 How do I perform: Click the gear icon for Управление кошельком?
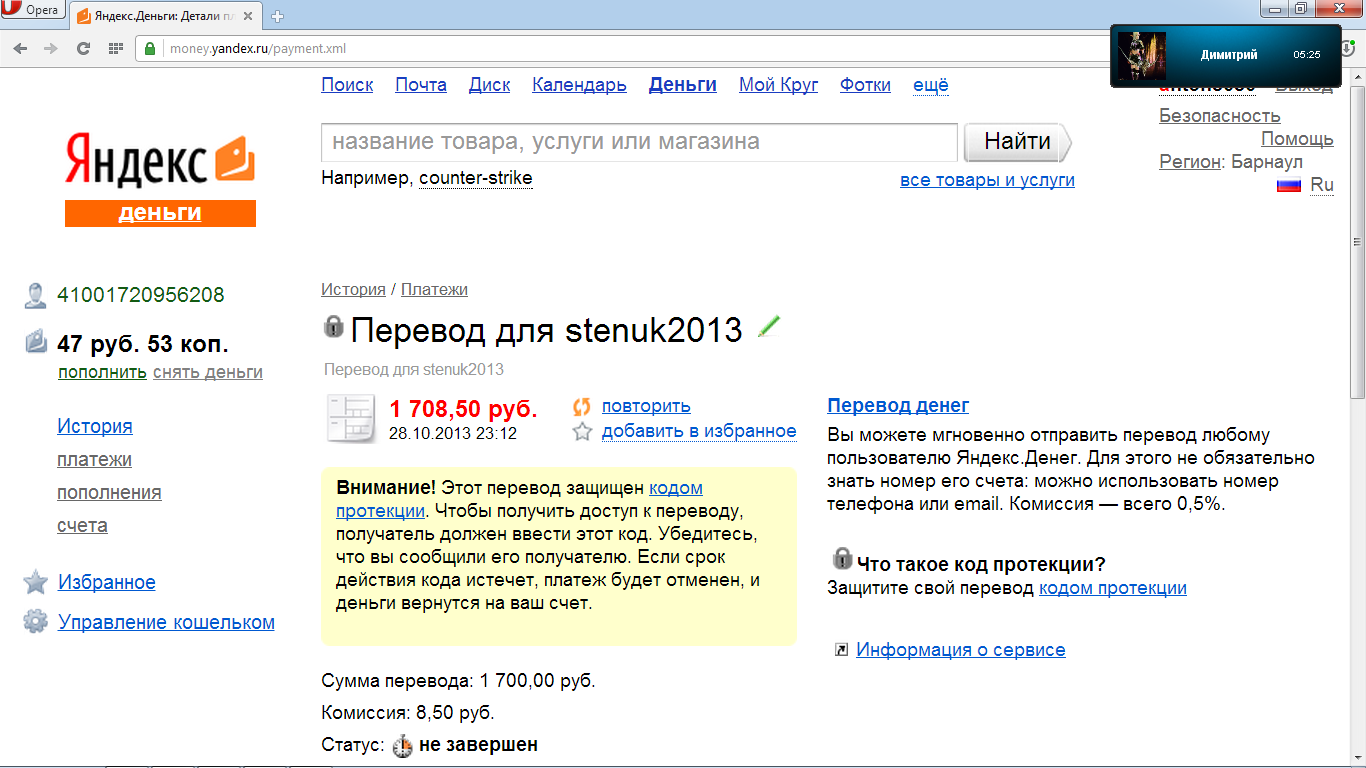click(x=36, y=622)
